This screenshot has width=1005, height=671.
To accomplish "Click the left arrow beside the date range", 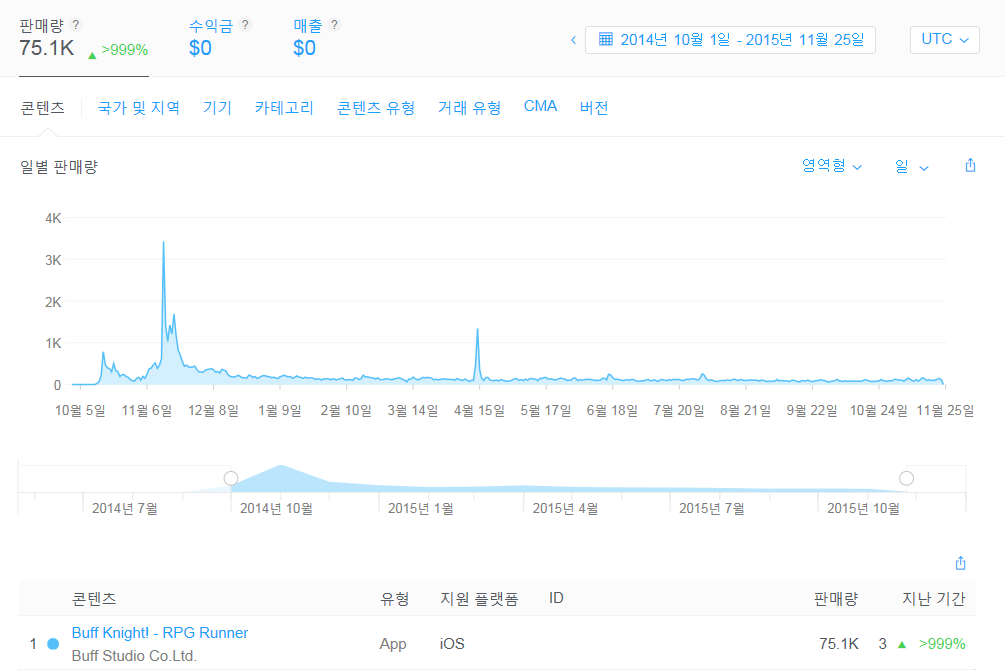I will tap(573, 39).
